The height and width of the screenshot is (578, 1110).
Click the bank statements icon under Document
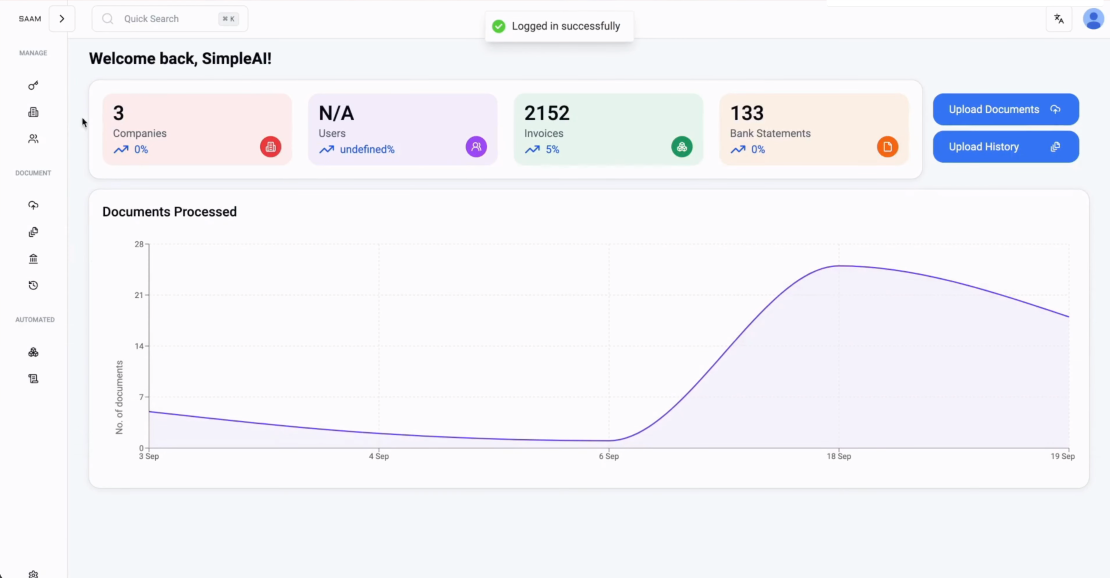tap(33, 258)
